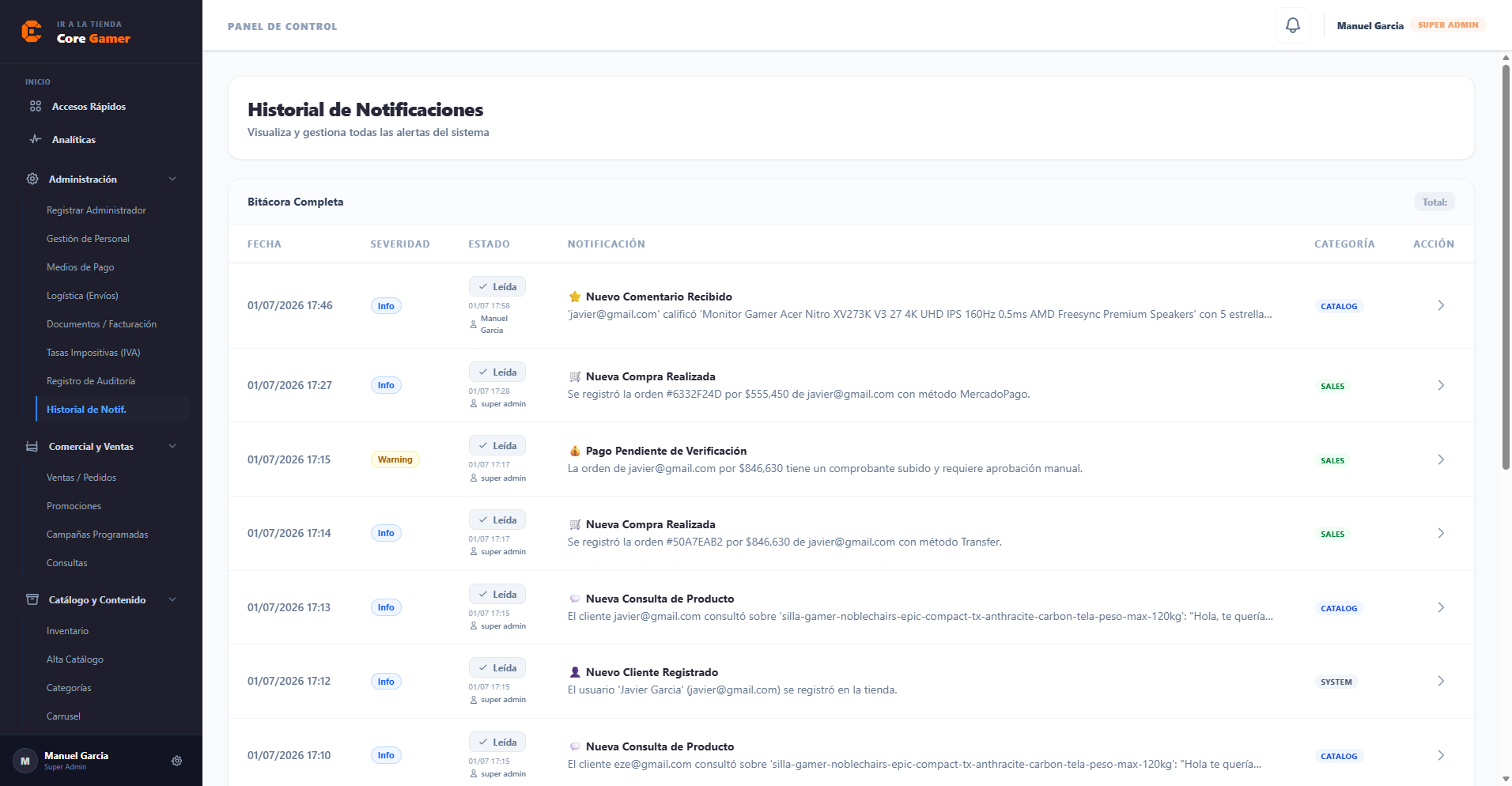The image size is (1512, 786).
Task: Collapse the Catálogo y Contenido chevron
Action: point(172,599)
